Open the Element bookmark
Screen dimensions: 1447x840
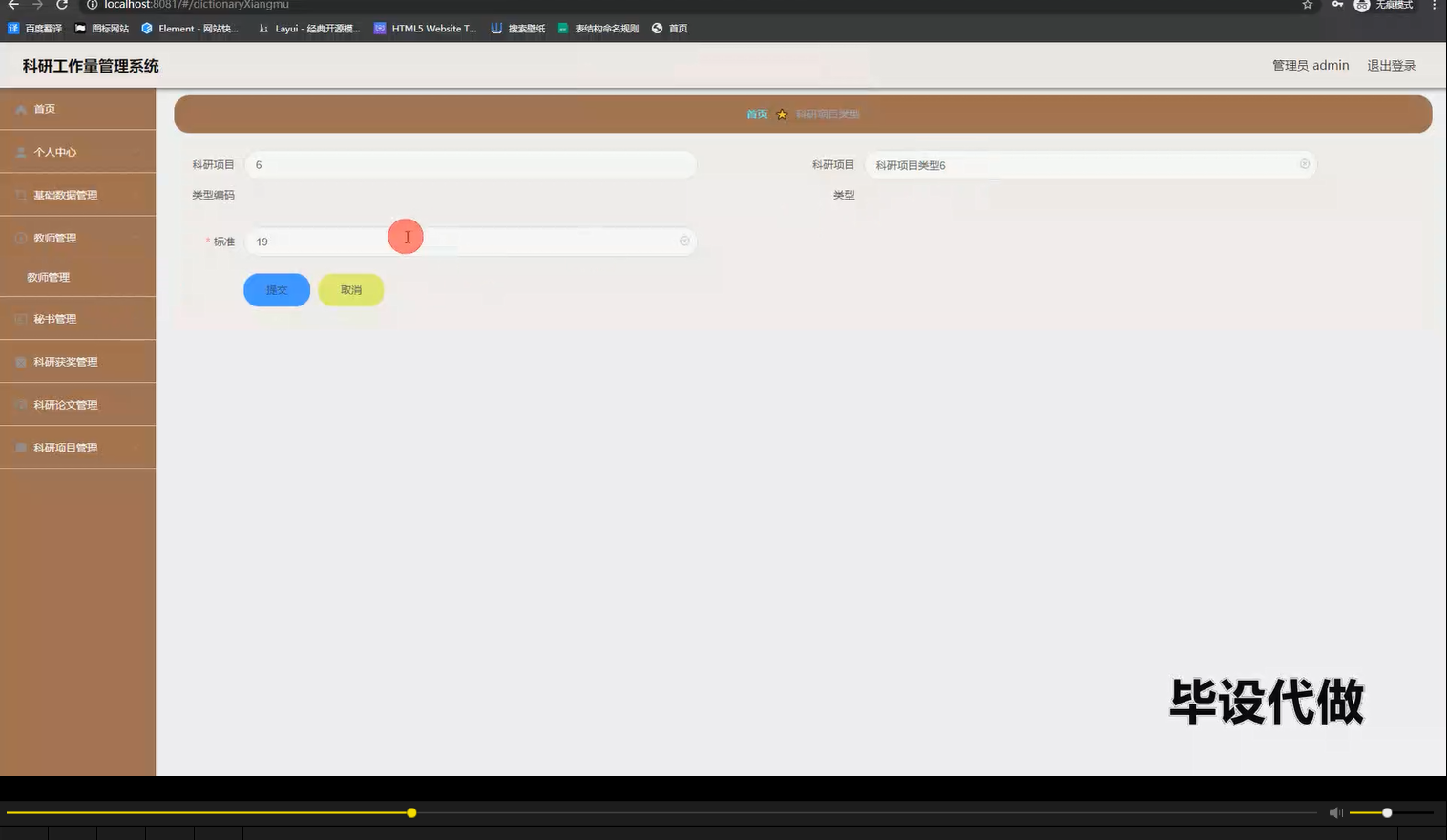coord(190,29)
